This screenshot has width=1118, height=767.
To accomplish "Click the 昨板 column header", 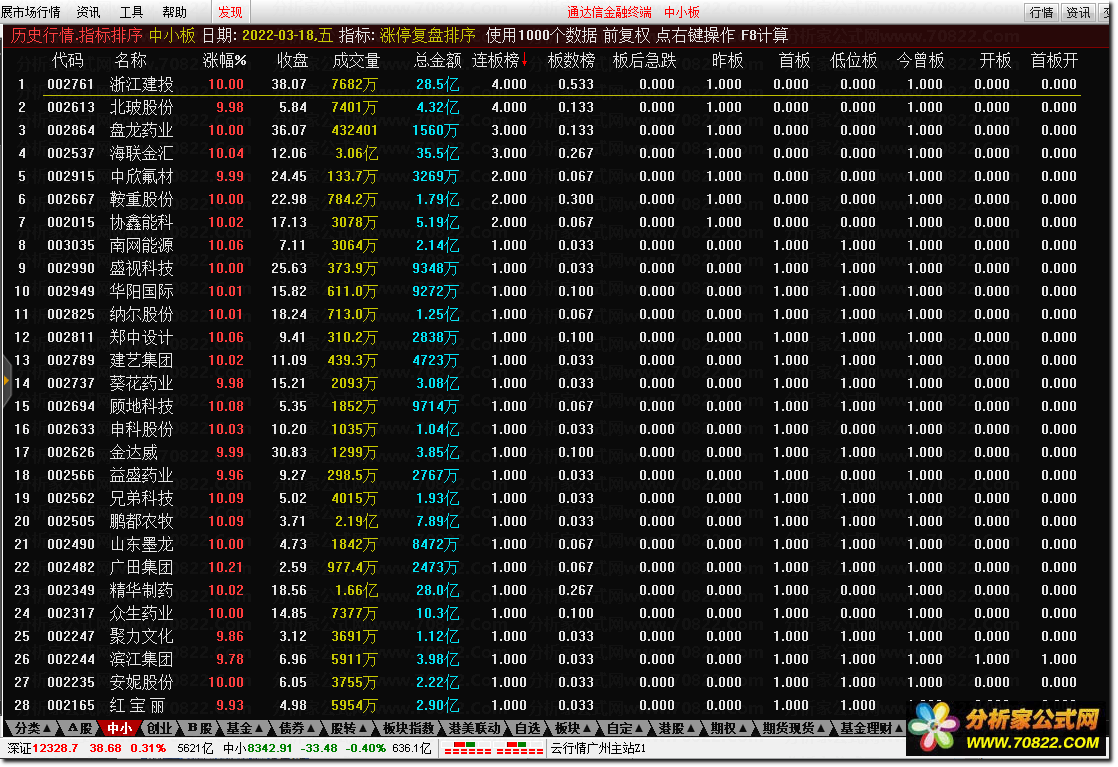I will click(728, 61).
